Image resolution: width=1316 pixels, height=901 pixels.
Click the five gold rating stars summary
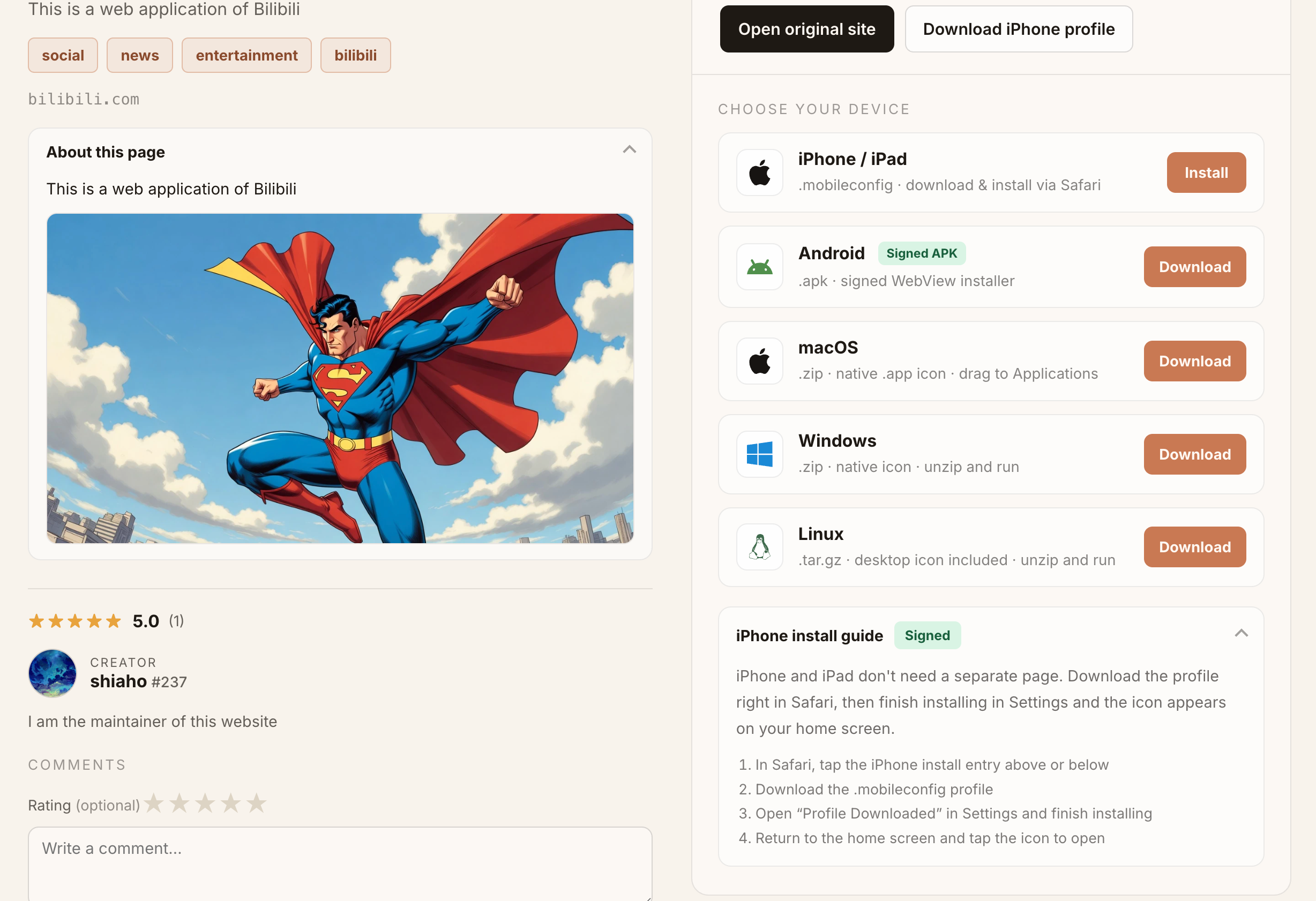(74, 621)
